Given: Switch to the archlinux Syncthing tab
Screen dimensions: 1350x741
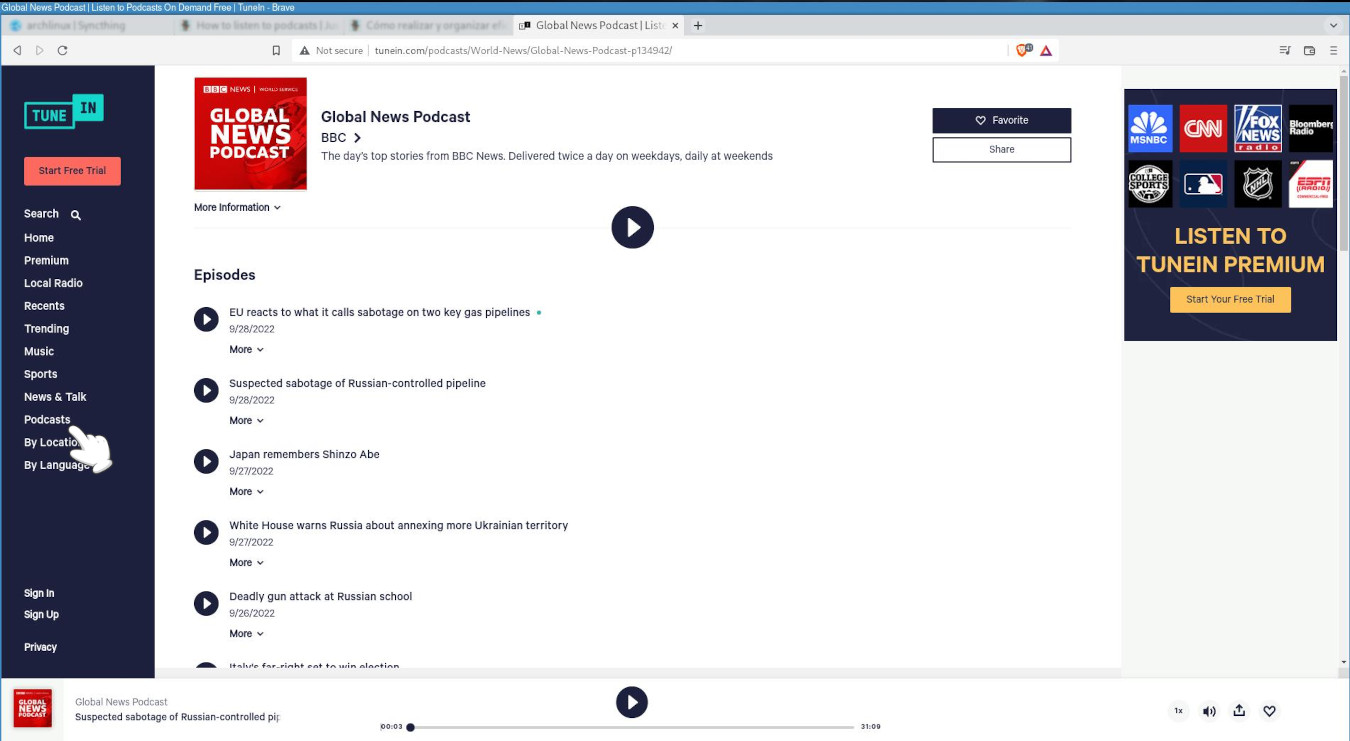Looking at the screenshot, I should tap(81, 26).
